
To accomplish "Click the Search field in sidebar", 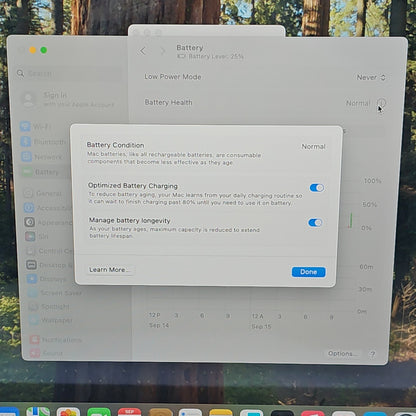I will (68, 73).
